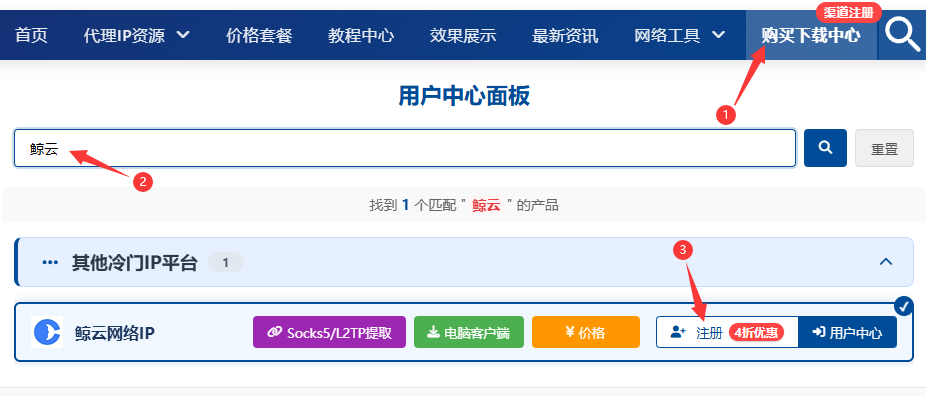Image resolution: width=926 pixels, height=396 pixels.
Task: Expand the 代理IP资源 dropdown menu
Action: click(x=136, y=35)
